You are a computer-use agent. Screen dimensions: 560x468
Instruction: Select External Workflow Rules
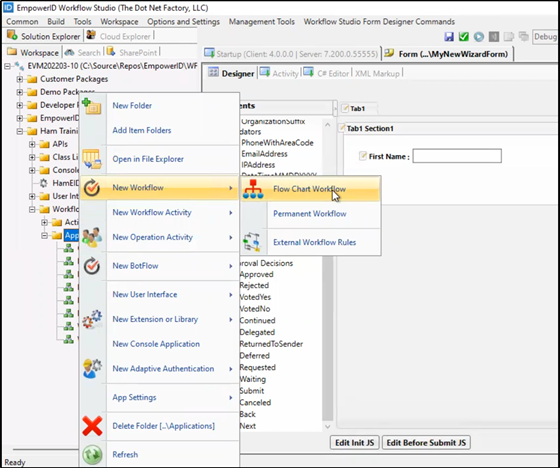(310, 242)
